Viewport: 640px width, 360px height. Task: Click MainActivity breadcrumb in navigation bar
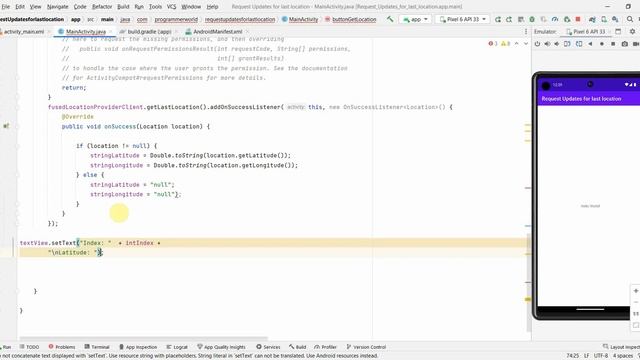(300, 19)
